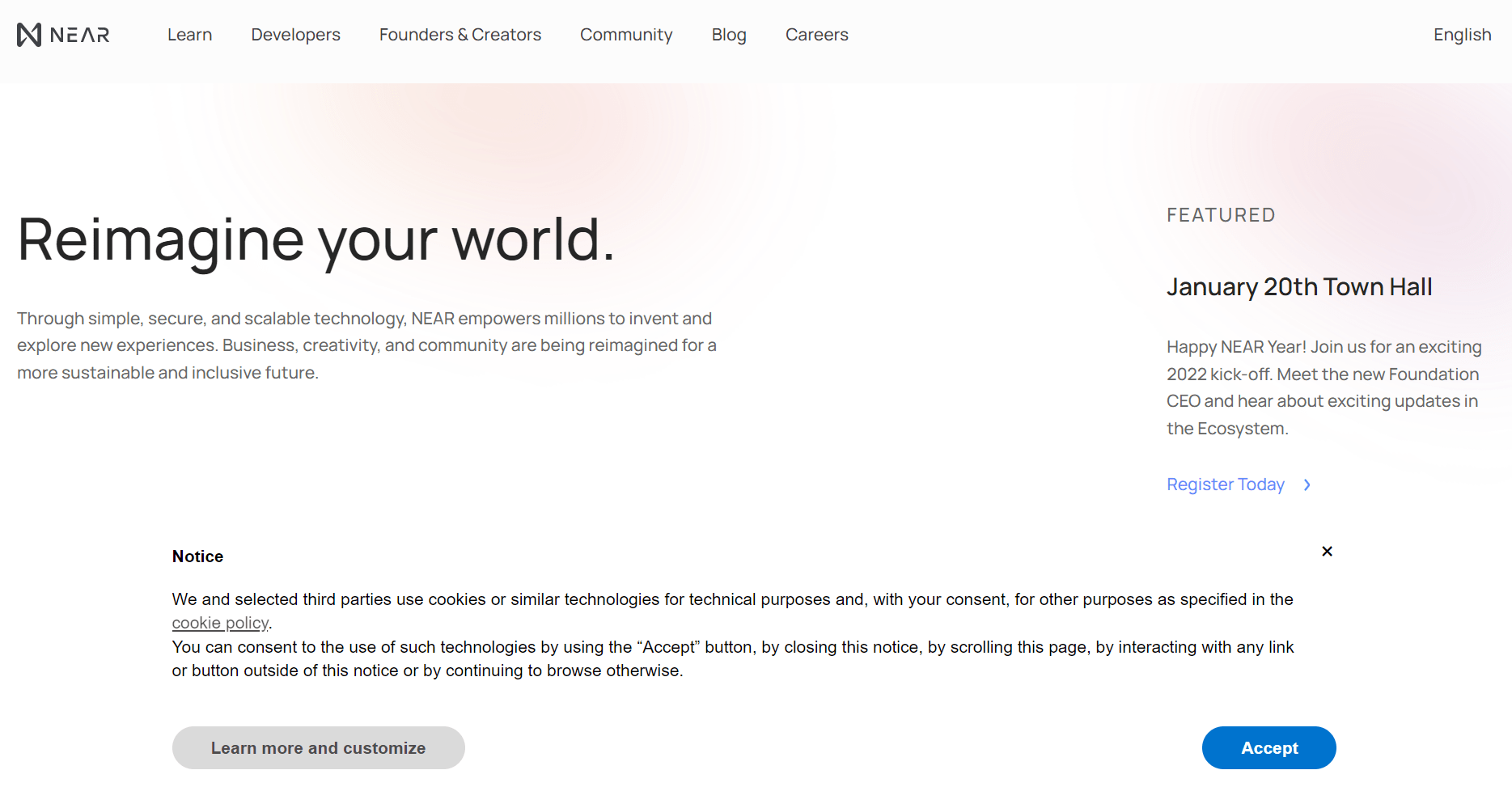Open the Learn menu
Image resolution: width=1512 pixels, height=787 pixels.
(x=189, y=35)
